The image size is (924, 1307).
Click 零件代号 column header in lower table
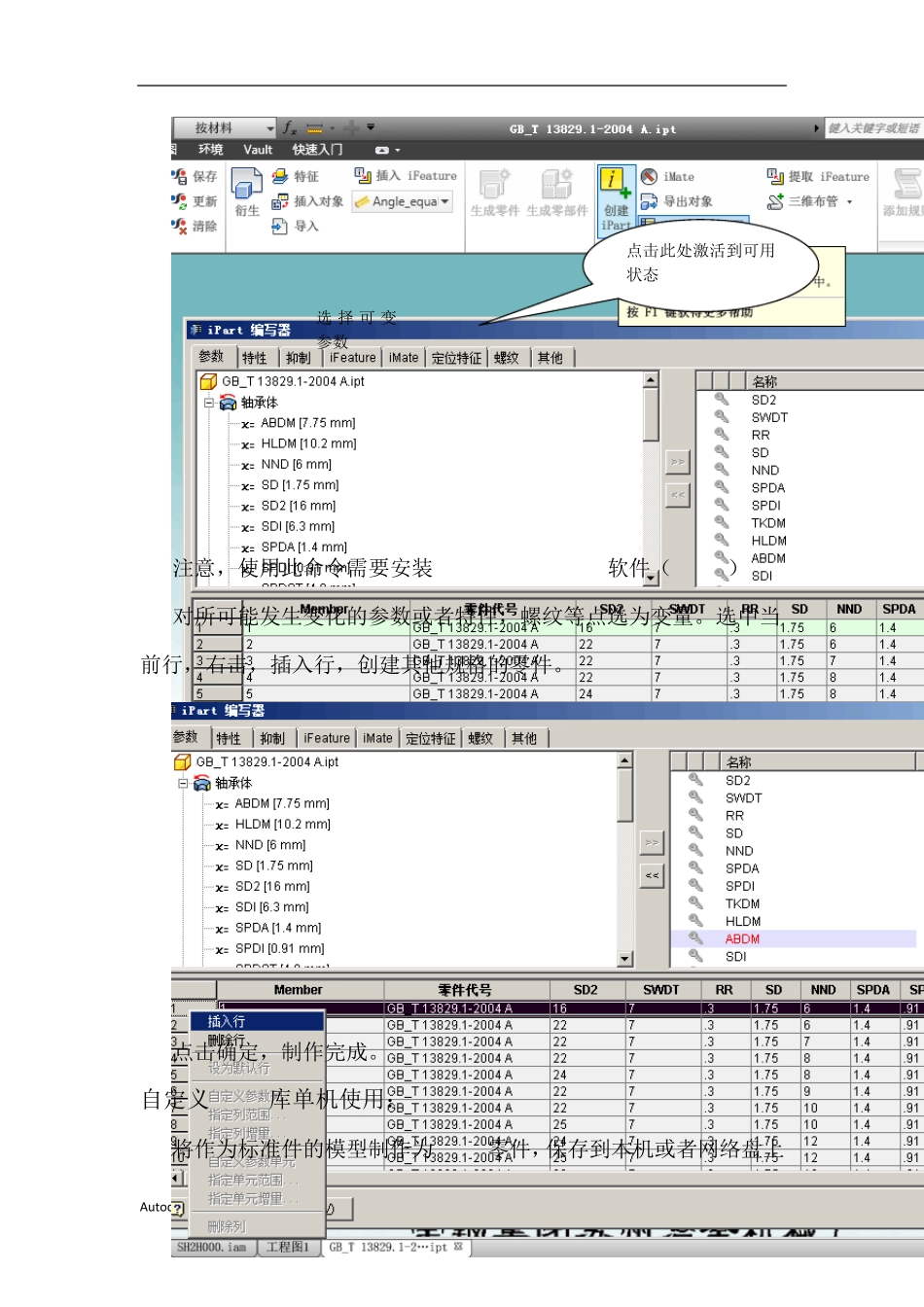click(x=465, y=990)
